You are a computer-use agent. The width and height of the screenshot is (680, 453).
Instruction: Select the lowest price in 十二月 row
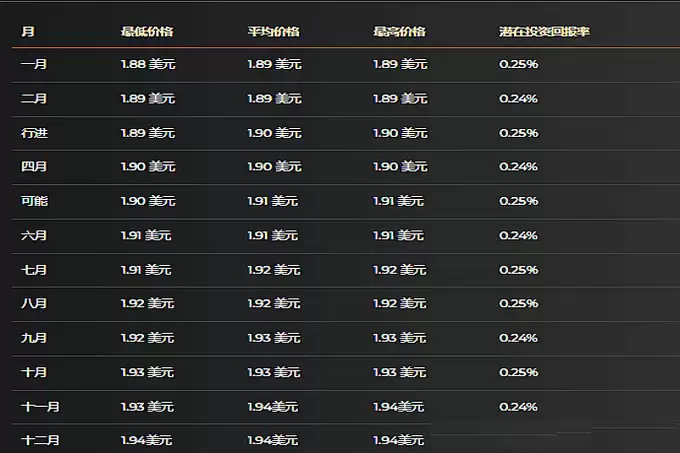(x=145, y=440)
